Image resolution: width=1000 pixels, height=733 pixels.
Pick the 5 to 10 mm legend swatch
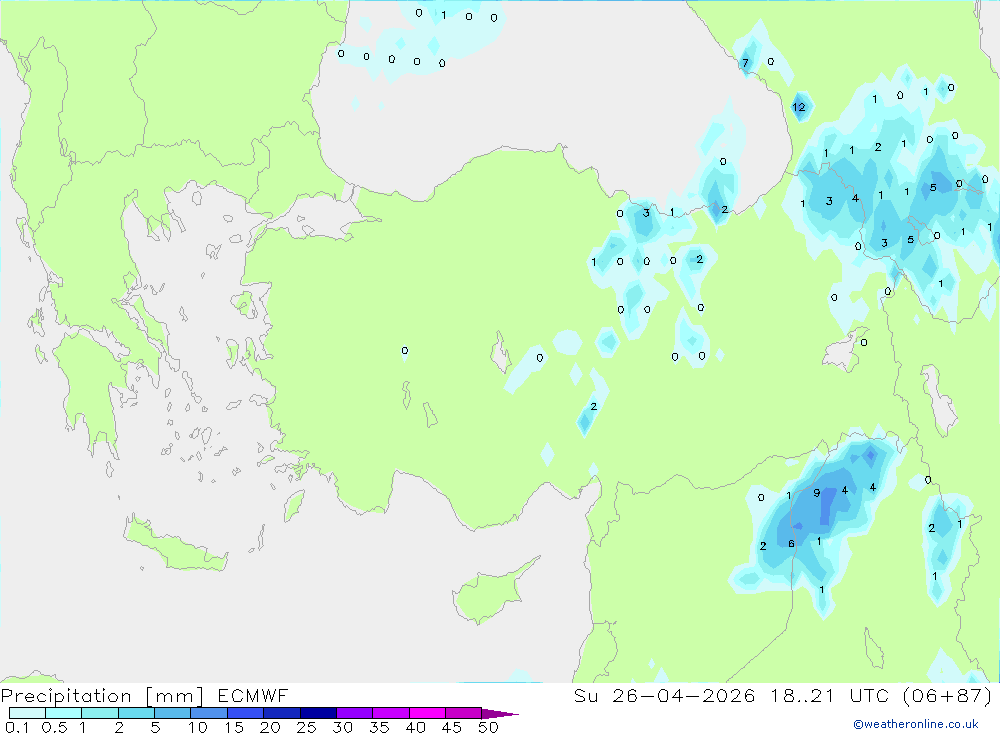172,713
